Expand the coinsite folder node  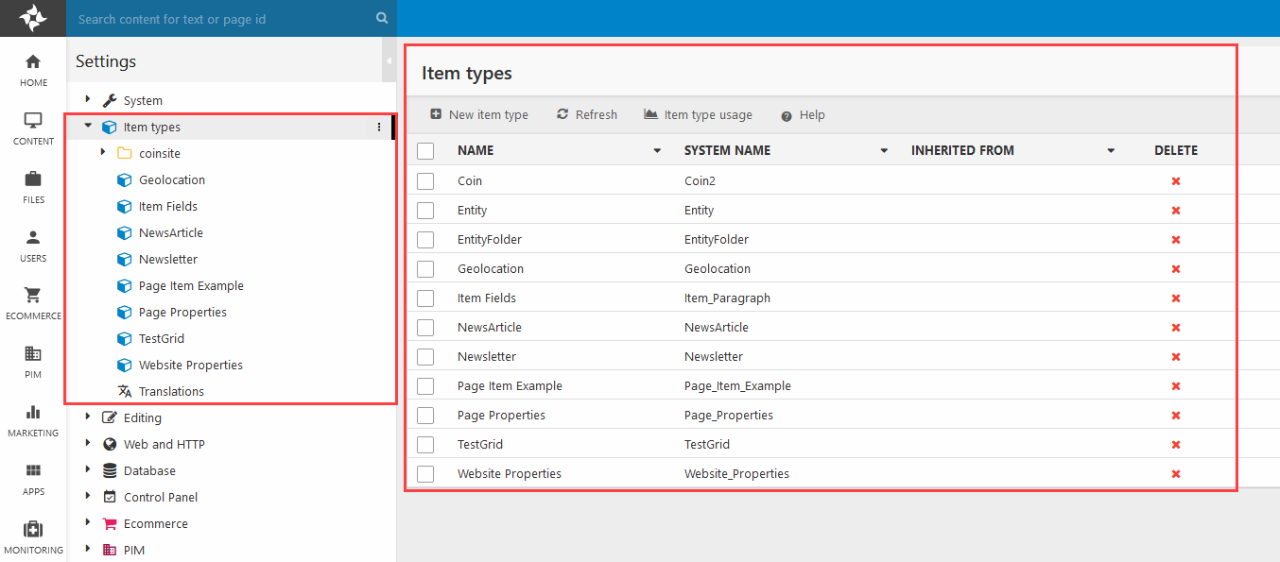click(104, 153)
